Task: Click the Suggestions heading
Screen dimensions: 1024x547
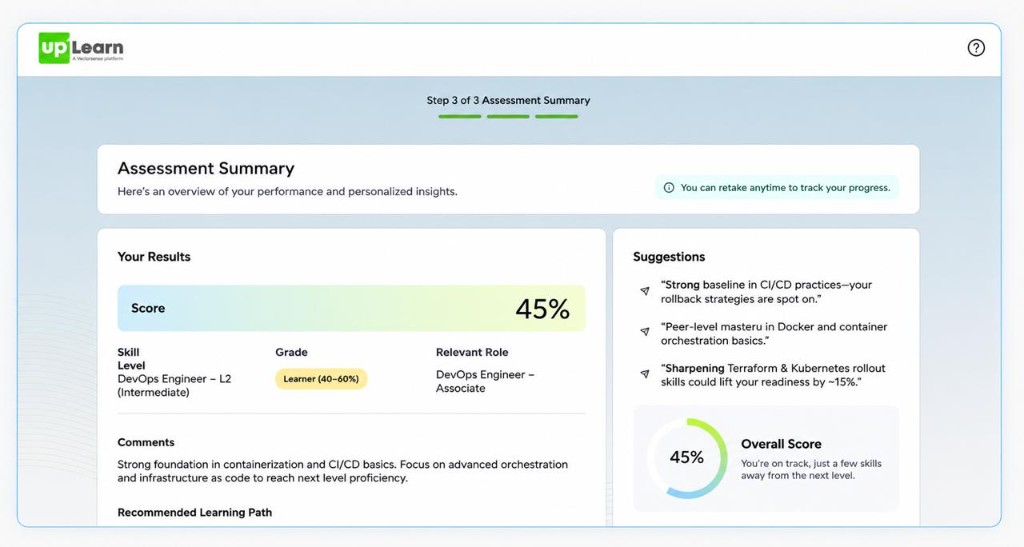Action: pos(669,257)
